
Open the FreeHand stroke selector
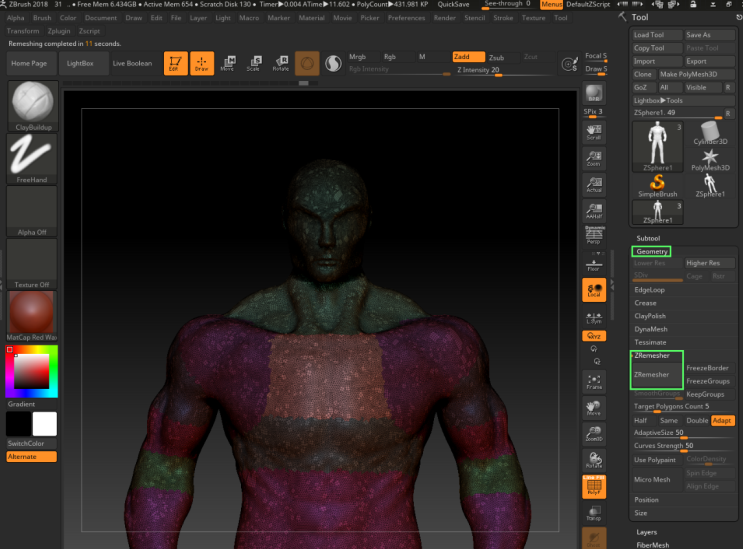32,159
